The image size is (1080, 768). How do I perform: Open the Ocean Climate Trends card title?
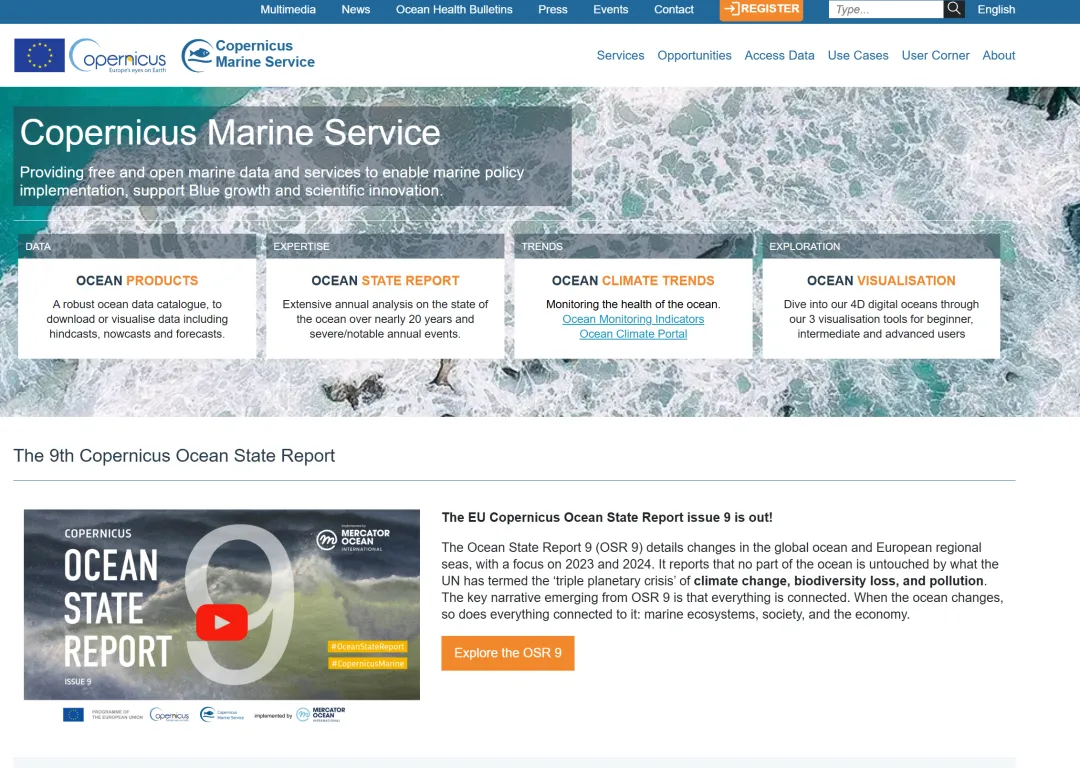tap(633, 280)
